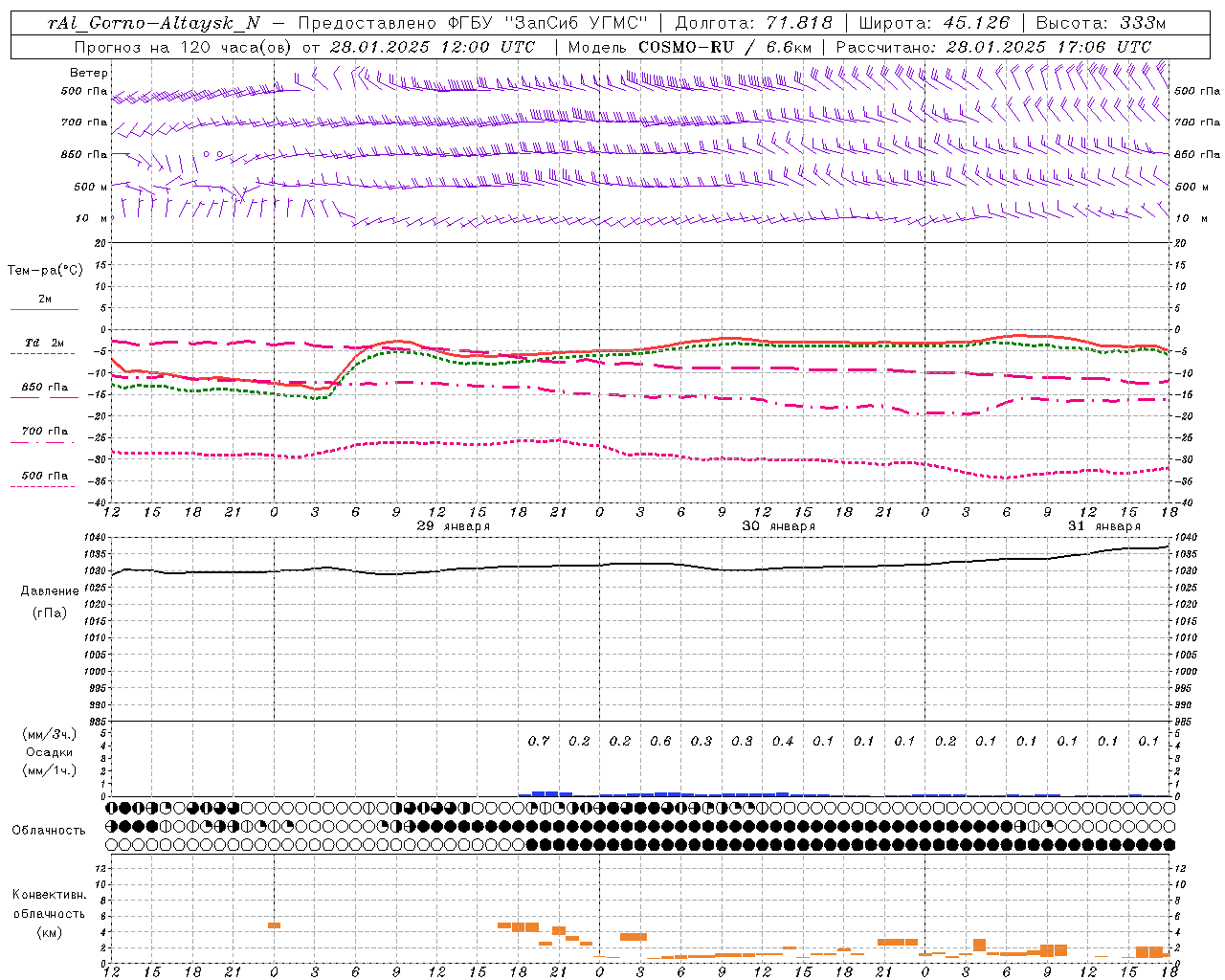Click the Облачность panel label

point(49,831)
